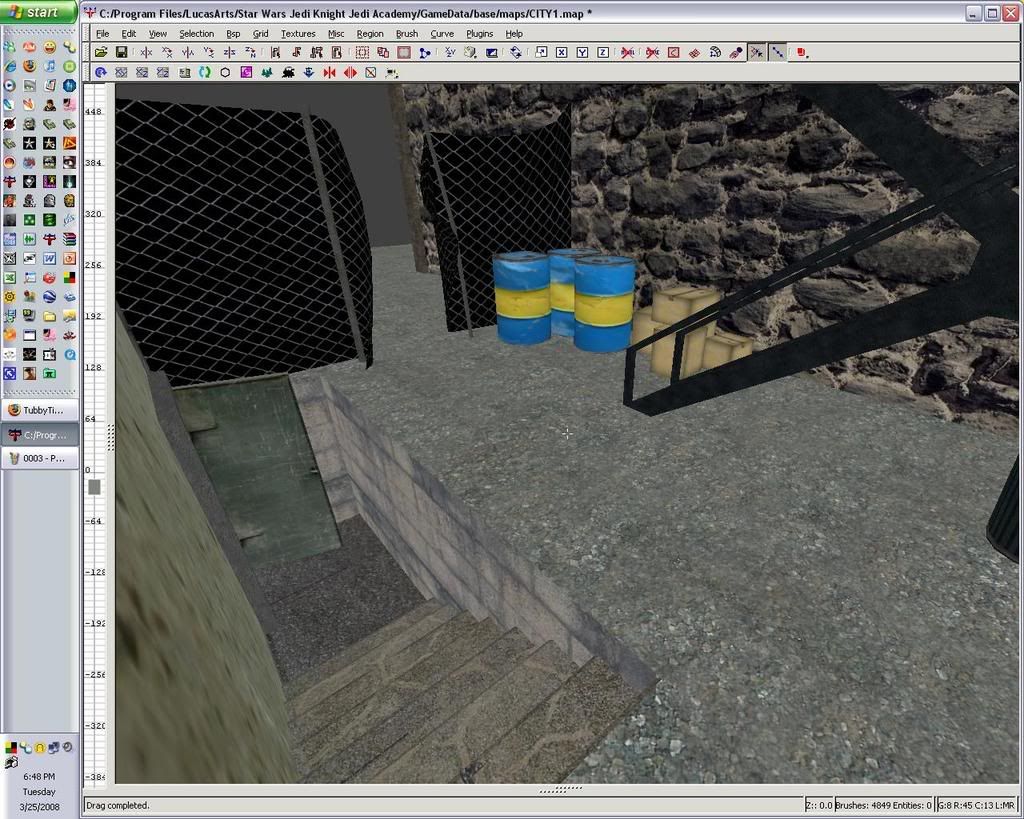Viewport: 1024px width, 819px height.
Task: Click the Windows start button
Action: click(x=38, y=12)
